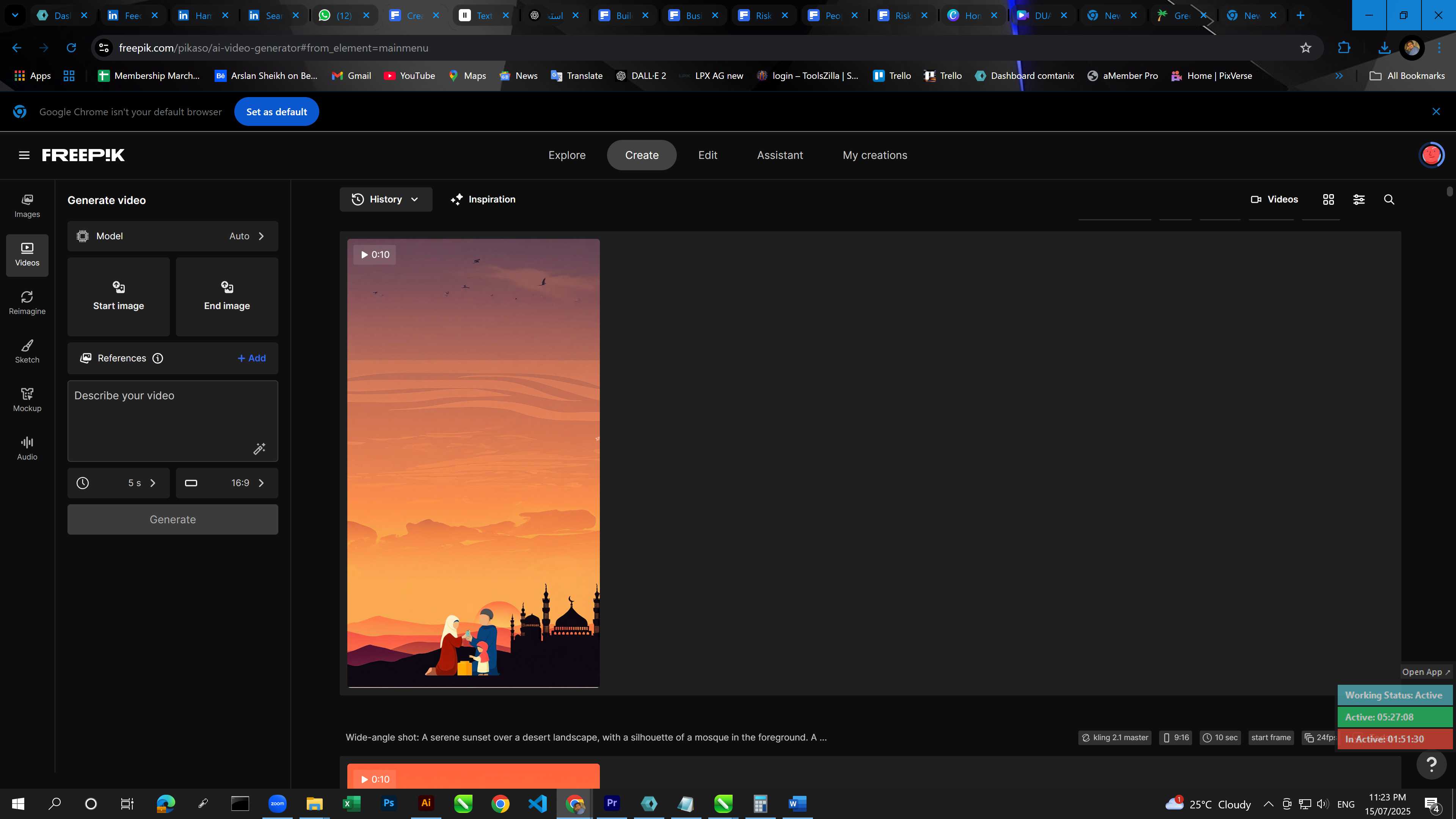This screenshot has height=819, width=1456.
Task: Open the Videos type filter
Action: coord(1274,199)
